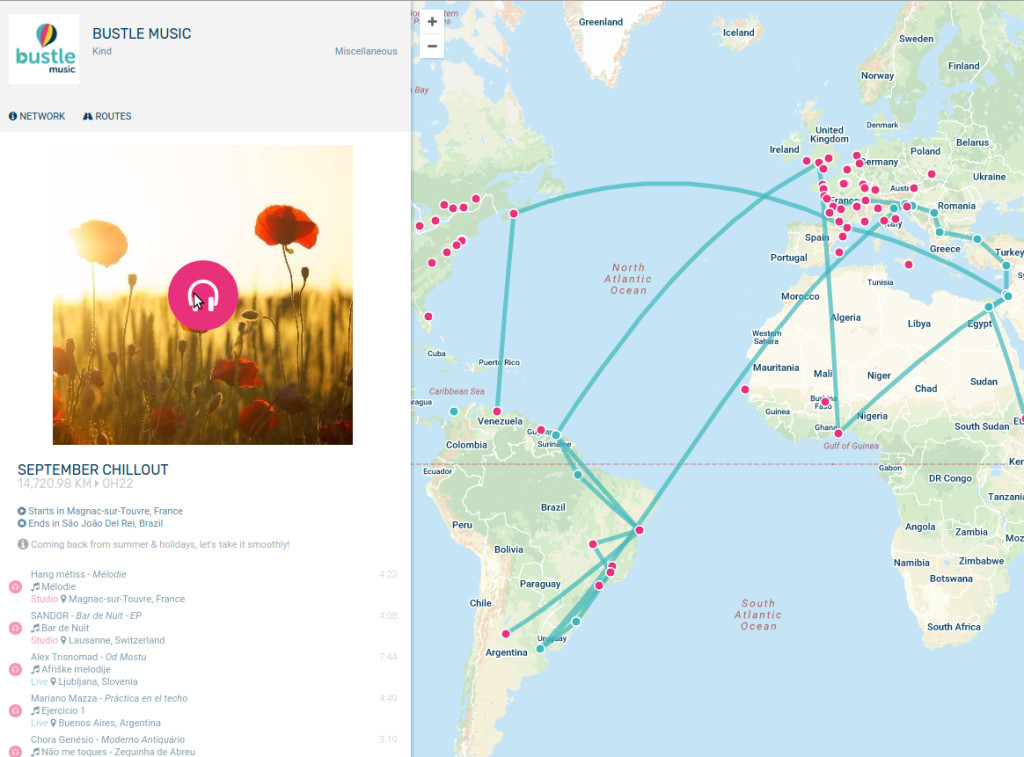This screenshot has width=1024, height=757.
Task: Click the Studio tag under Mélodie
Action: 44,599
